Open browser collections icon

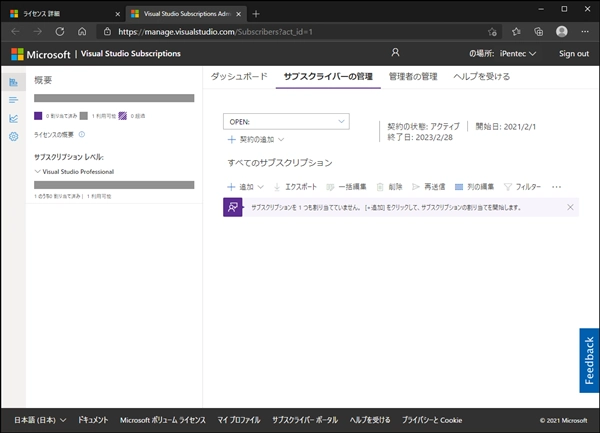[539, 32]
